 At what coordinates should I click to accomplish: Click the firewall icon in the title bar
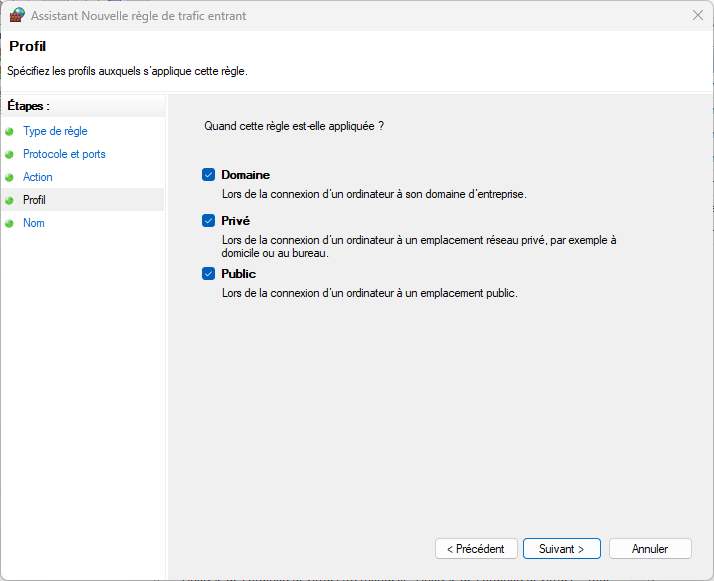pyautogui.click(x=16, y=15)
